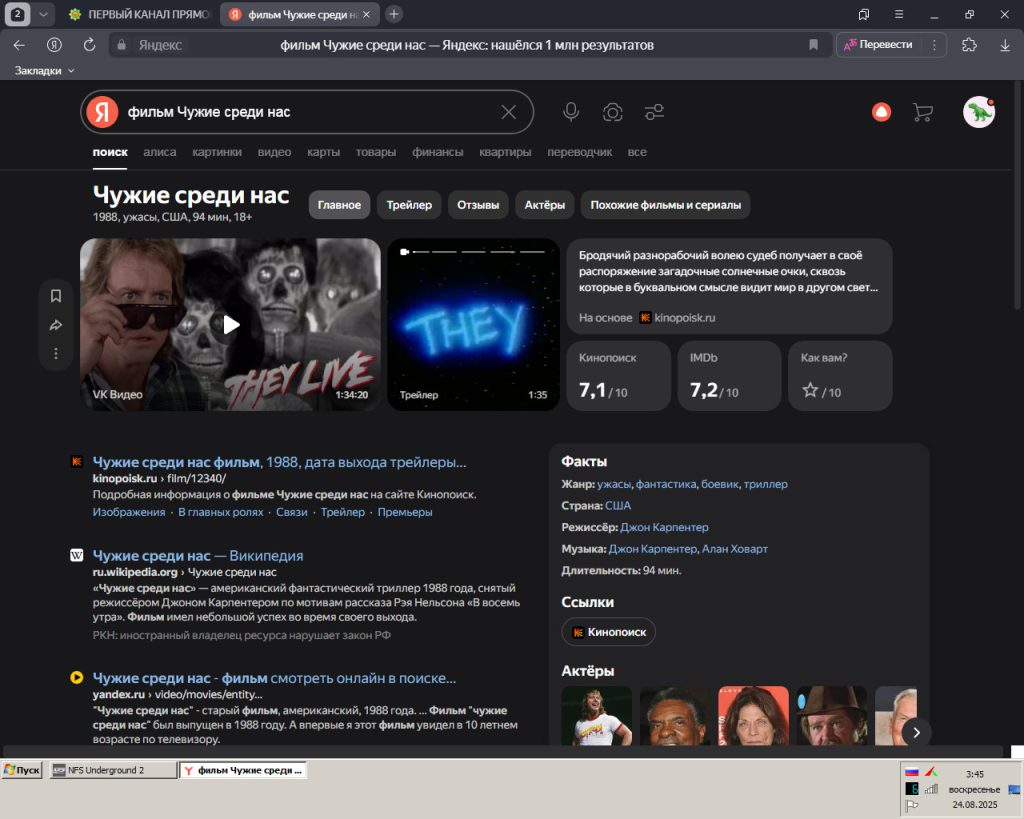Open movie card more options dots
The width and height of the screenshot is (1024, 819).
(56, 353)
